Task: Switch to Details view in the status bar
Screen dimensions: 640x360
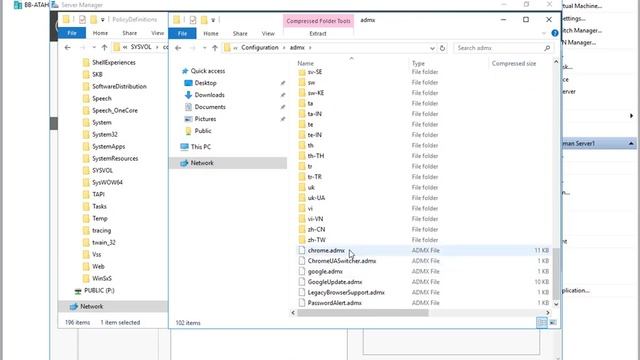Action: coord(542,322)
